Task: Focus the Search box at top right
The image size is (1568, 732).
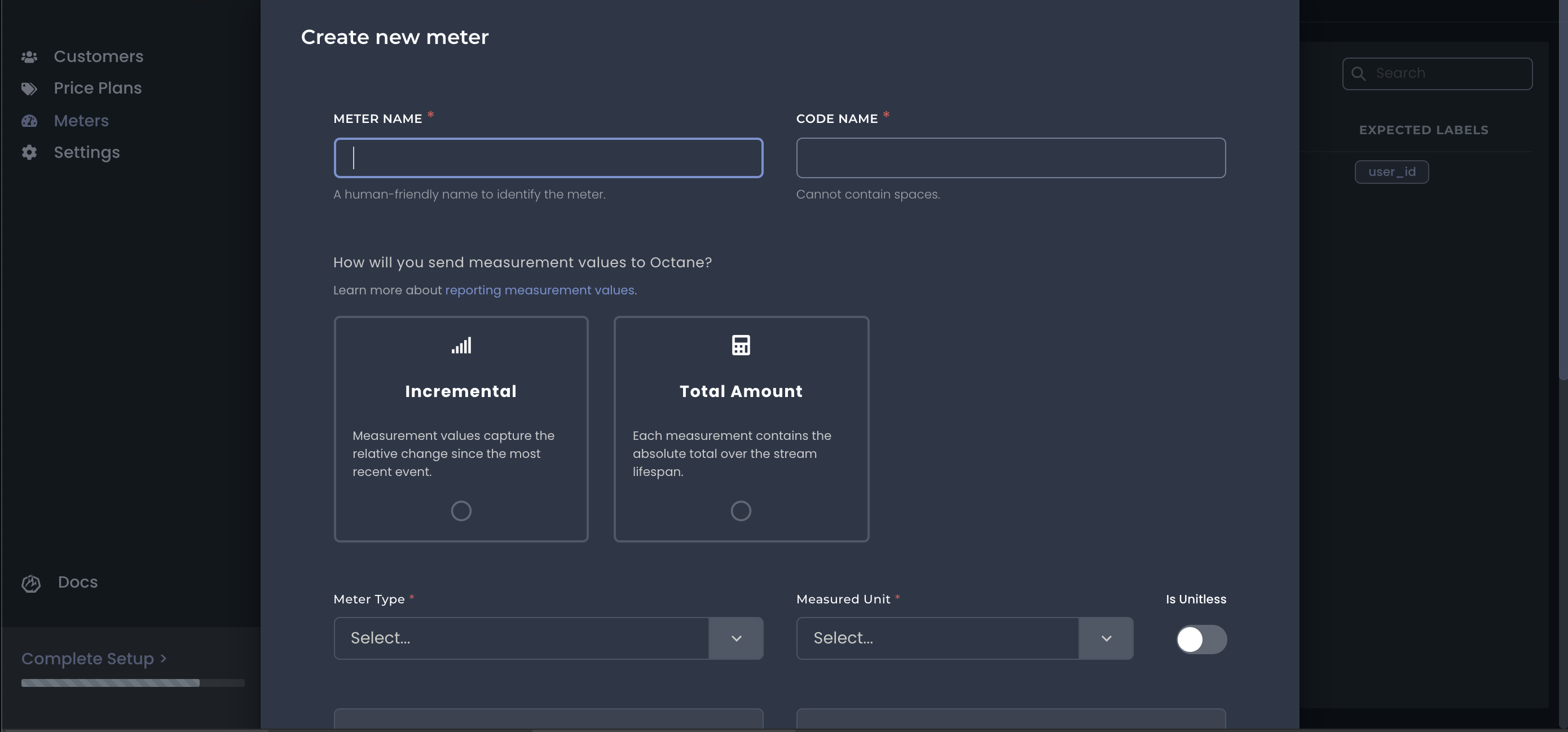Action: pyautogui.click(x=1437, y=74)
